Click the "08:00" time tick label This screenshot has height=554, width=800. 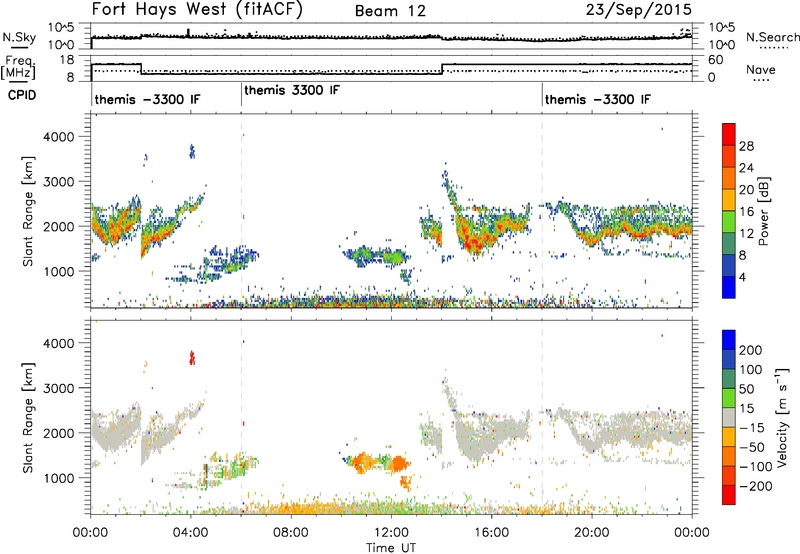tap(291, 533)
